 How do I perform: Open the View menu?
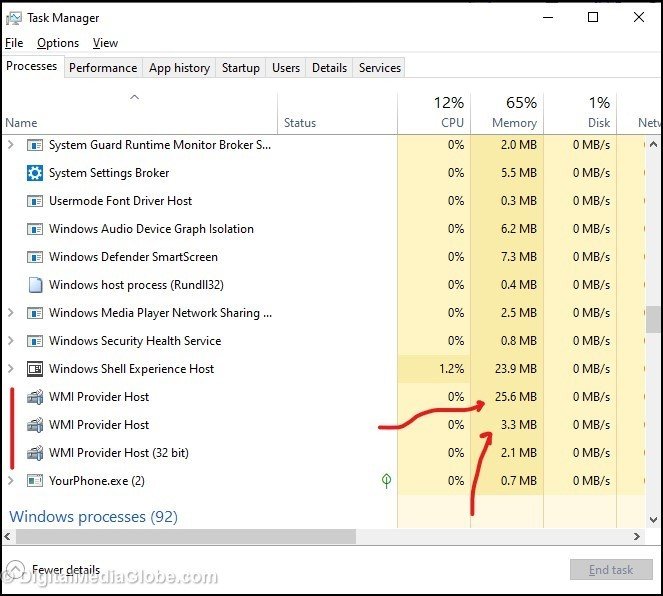click(105, 43)
